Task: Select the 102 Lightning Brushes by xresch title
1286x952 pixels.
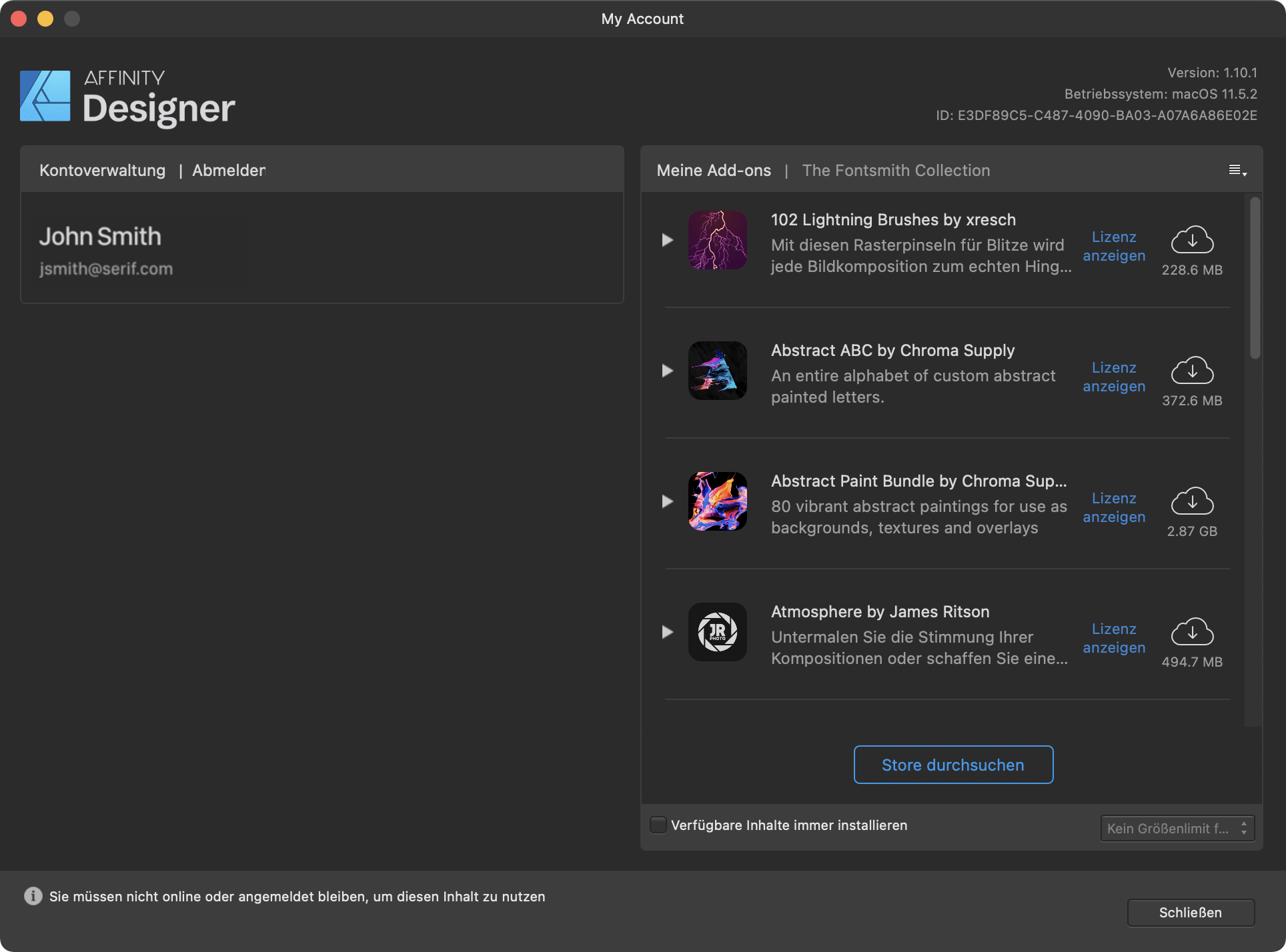Action: pos(893,220)
